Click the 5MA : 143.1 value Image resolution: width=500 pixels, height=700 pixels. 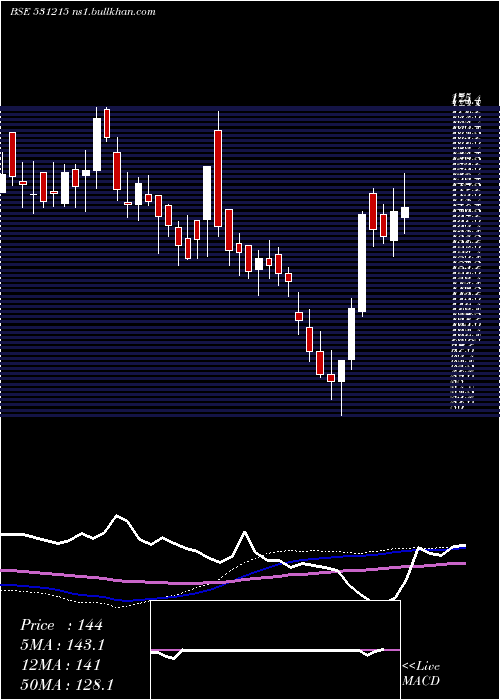tap(63, 645)
